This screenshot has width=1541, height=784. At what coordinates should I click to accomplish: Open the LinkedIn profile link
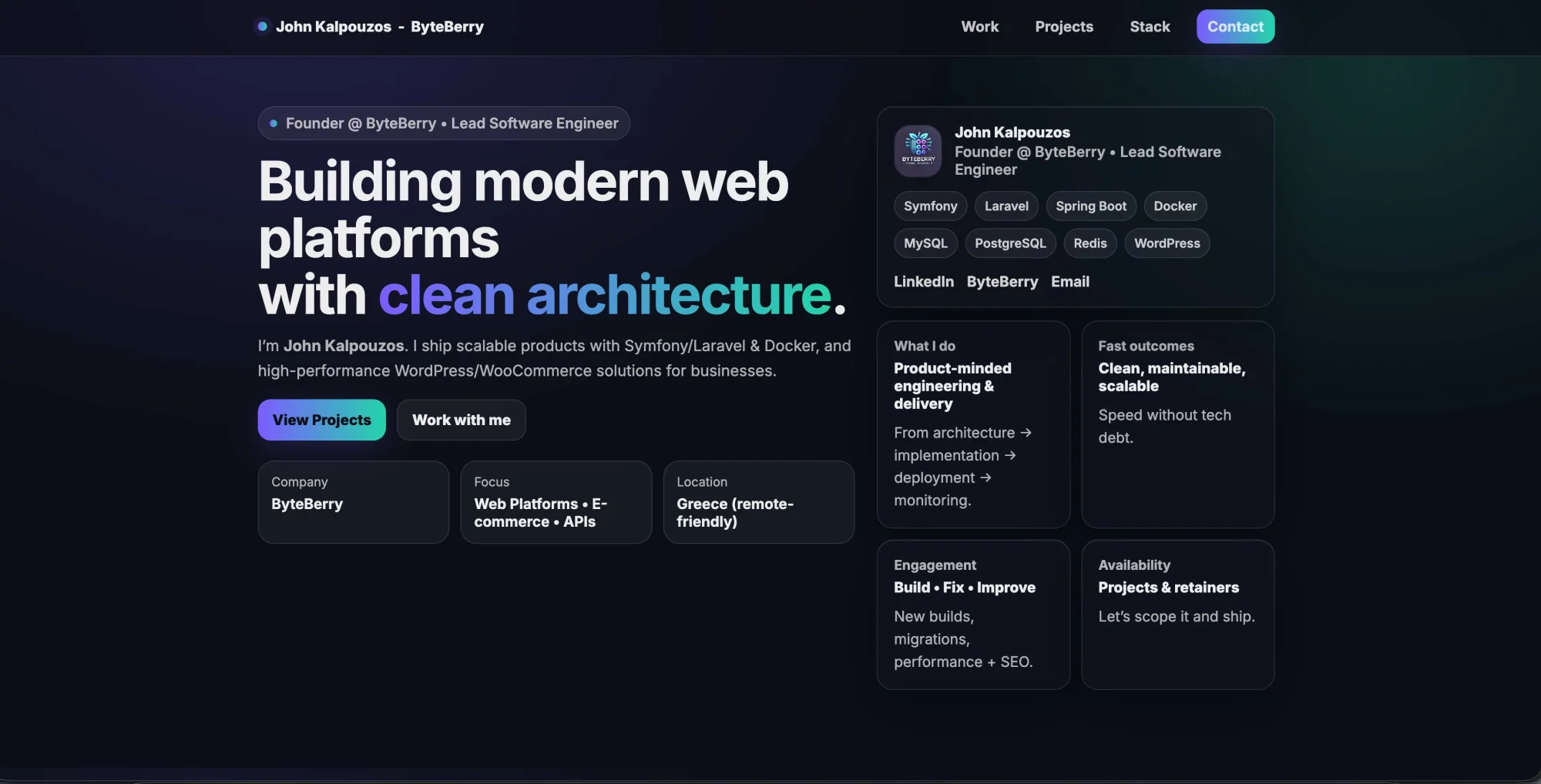(x=923, y=282)
